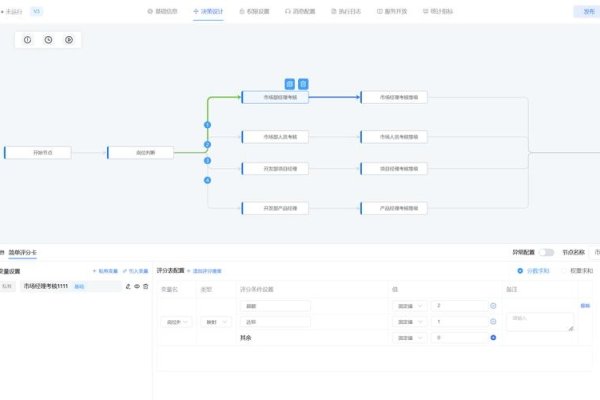The image size is (600, 400).
Task: Click the 节点名称 input field
Action: 596,252
